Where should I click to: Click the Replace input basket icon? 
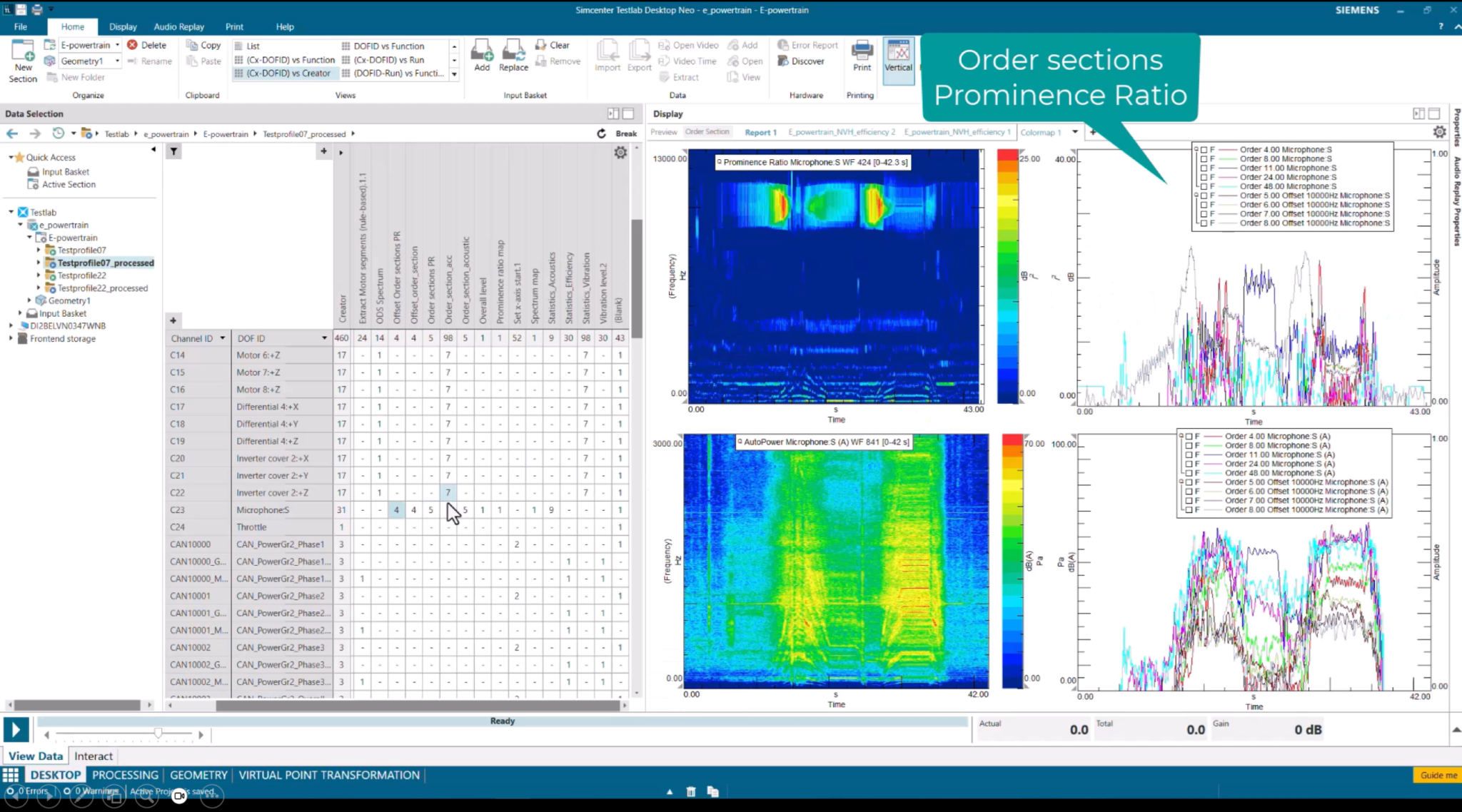coord(513,51)
